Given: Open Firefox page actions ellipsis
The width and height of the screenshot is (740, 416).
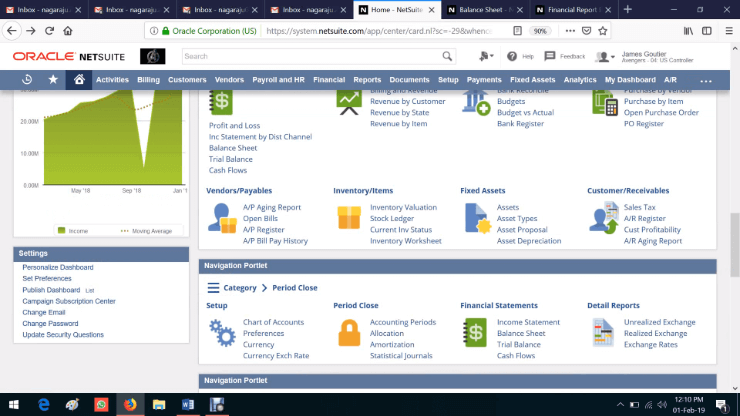Looking at the screenshot, I should [570, 31].
